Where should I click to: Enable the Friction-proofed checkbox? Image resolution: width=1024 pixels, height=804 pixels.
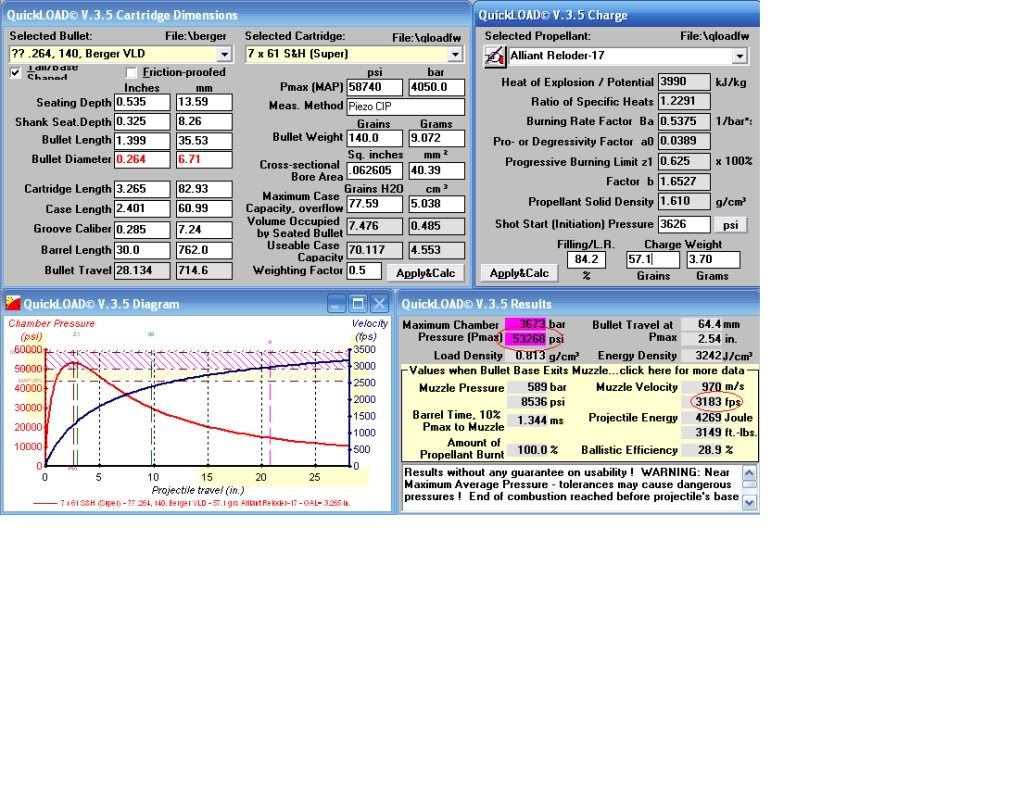pyautogui.click(x=131, y=72)
